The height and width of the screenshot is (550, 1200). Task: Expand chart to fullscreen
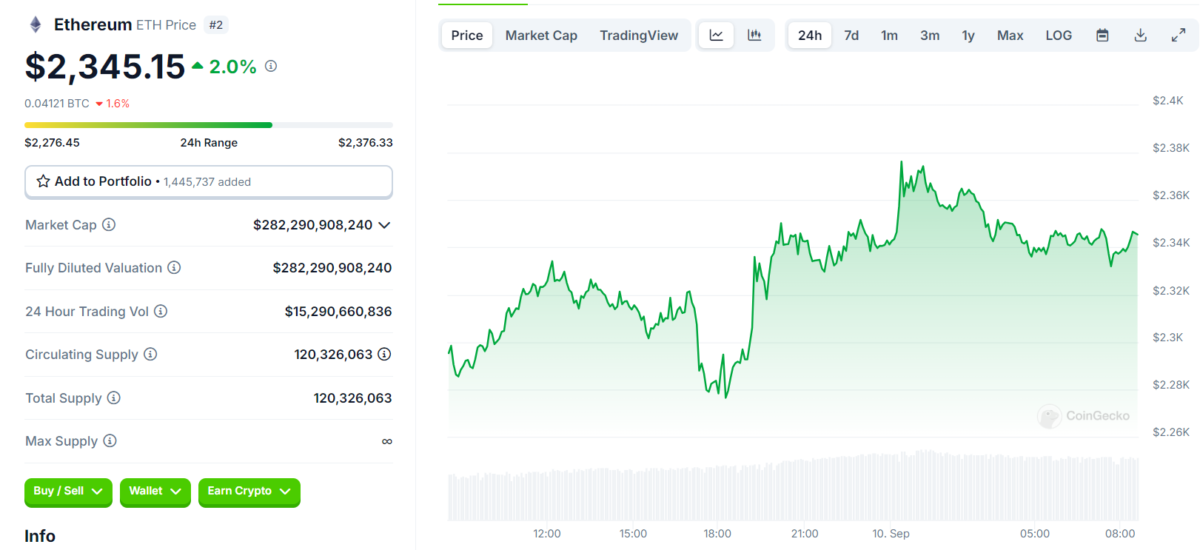click(1178, 35)
